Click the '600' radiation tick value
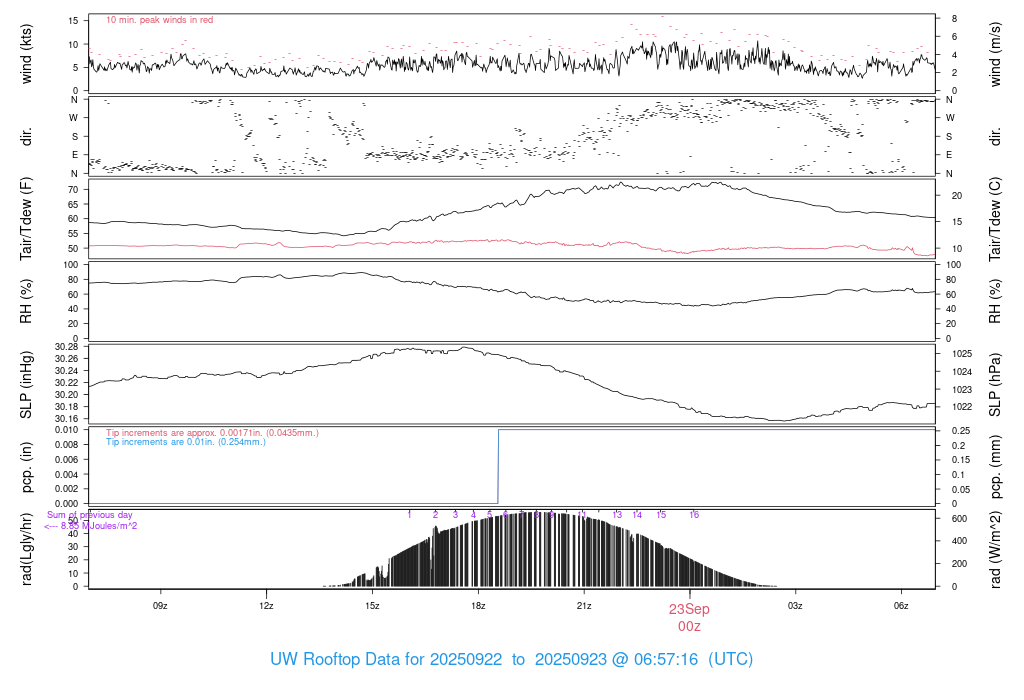 point(959,519)
